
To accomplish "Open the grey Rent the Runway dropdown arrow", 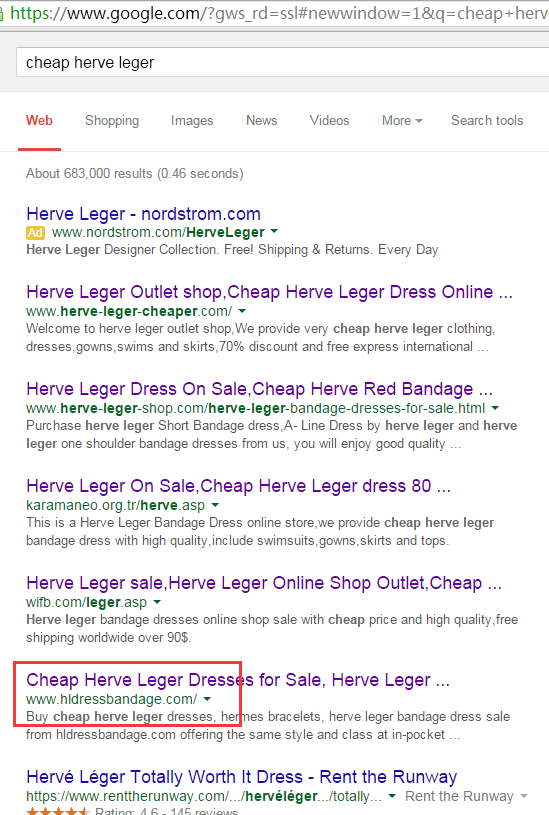I will click(x=524, y=796).
